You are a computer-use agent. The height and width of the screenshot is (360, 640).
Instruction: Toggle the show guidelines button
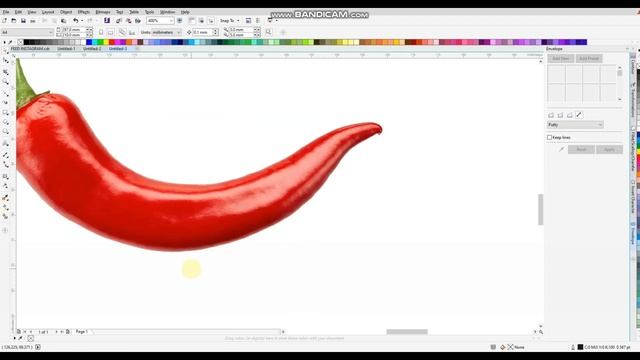[211, 20]
